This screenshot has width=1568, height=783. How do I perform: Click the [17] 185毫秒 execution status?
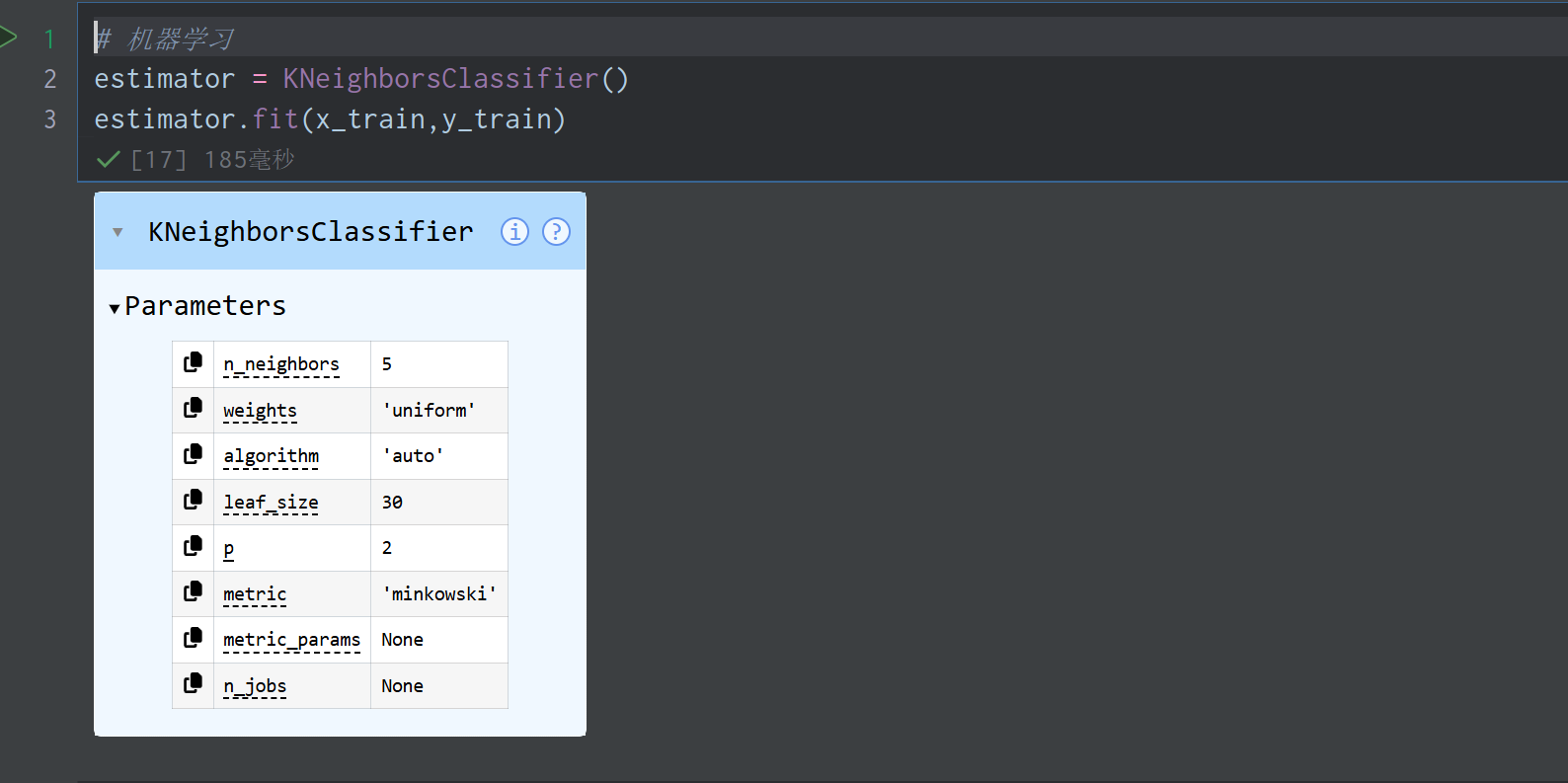click(212, 160)
